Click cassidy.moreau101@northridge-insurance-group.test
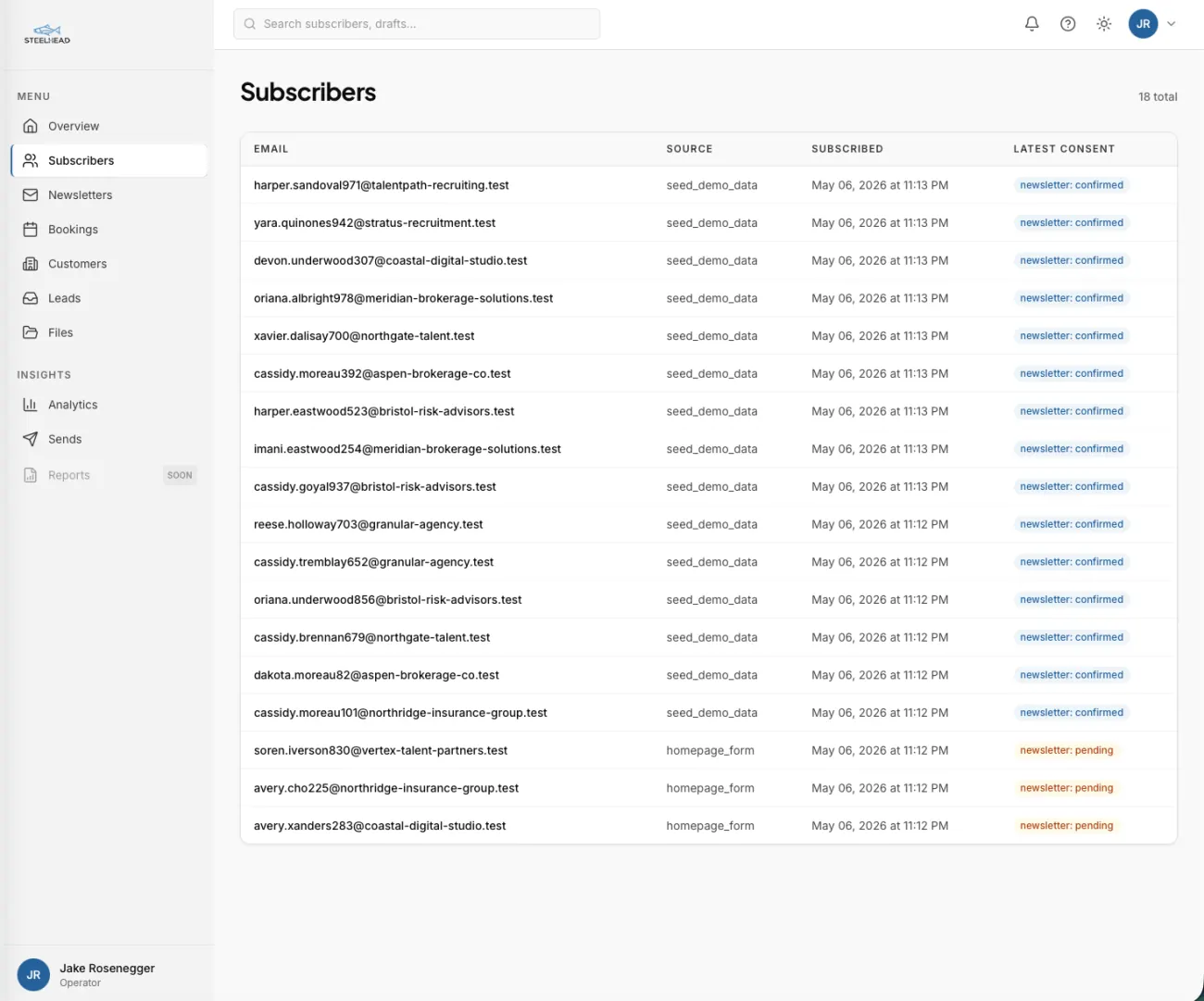Viewport: 1204px width, 1001px height. click(400, 713)
